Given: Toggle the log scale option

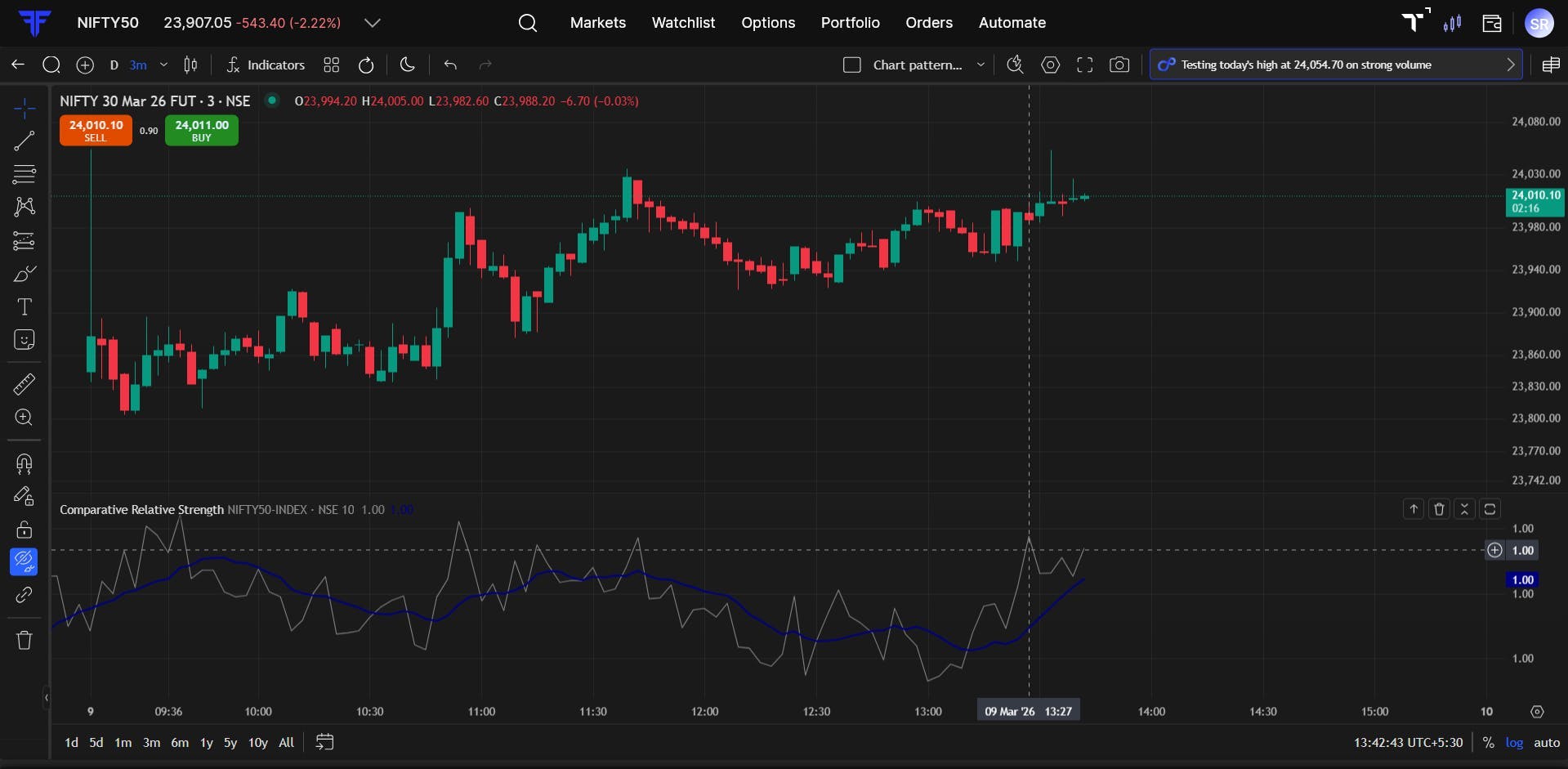Looking at the screenshot, I should 1514,743.
